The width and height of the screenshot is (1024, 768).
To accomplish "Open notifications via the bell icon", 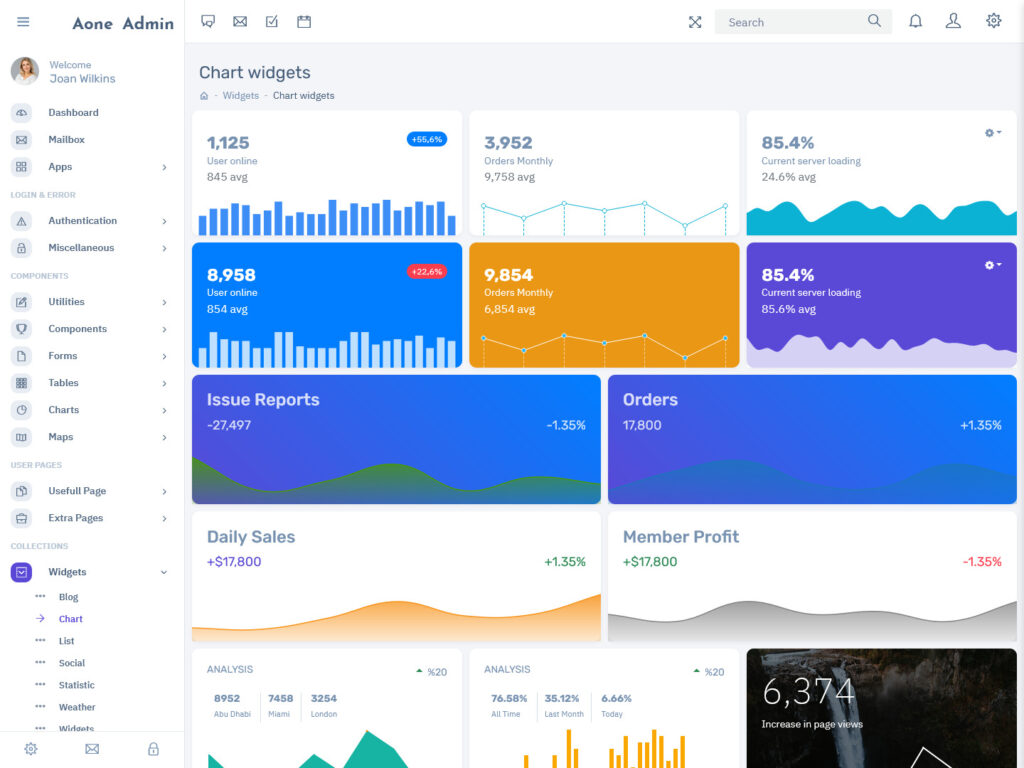I will (915, 20).
